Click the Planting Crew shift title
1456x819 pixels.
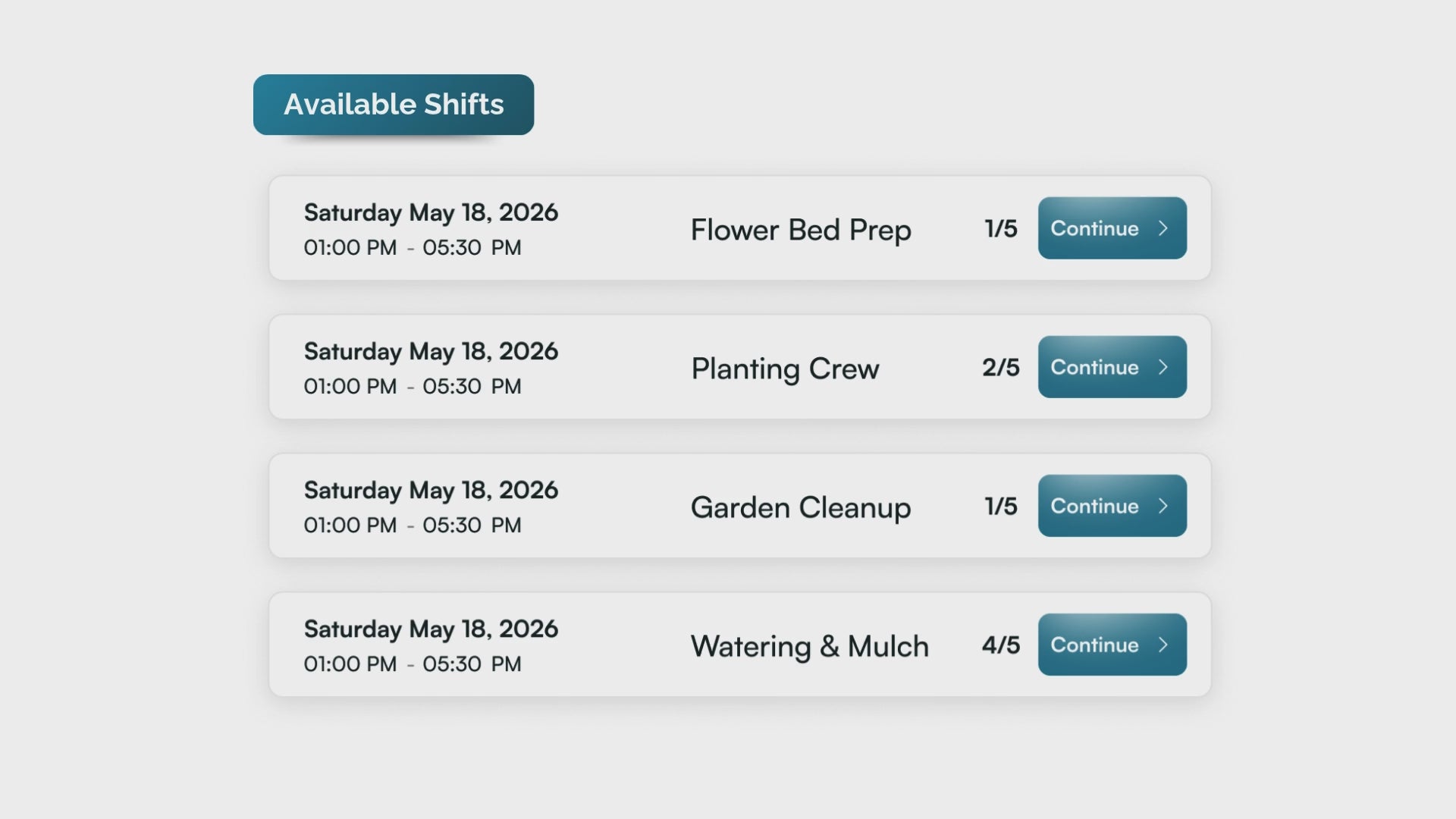click(785, 369)
